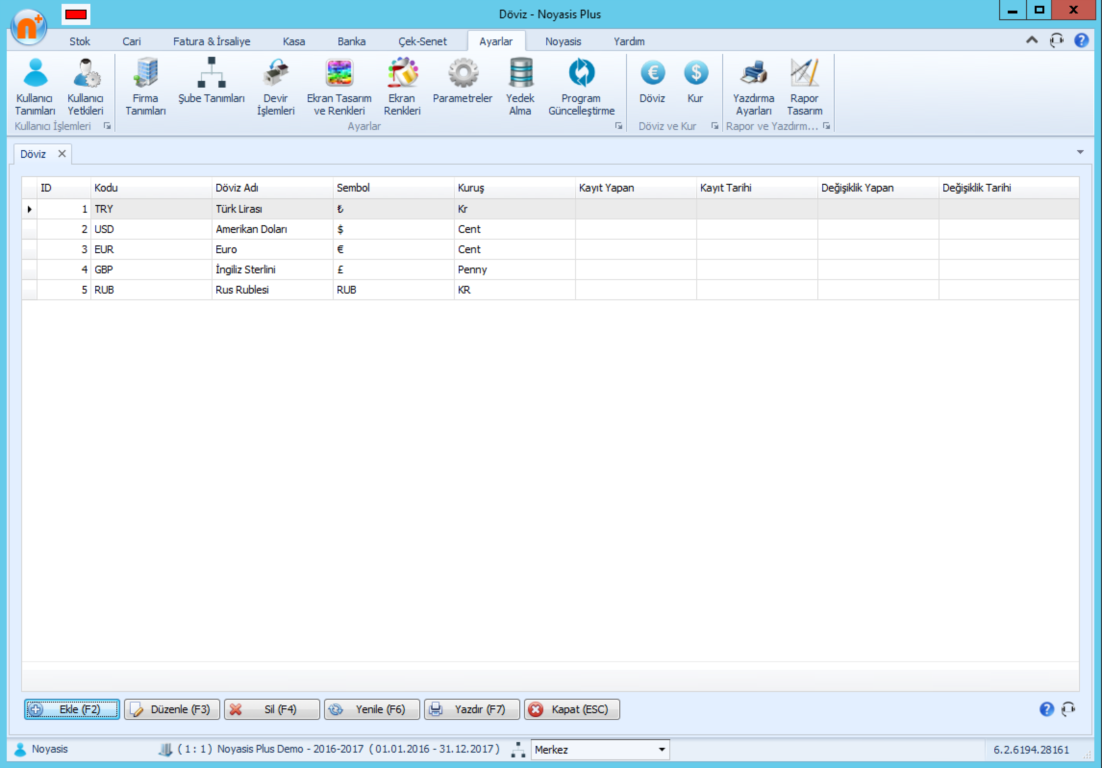Sort by the Döviz Adı column header
The width and height of the screenshot is (1102, 768).
click(272, 188)
